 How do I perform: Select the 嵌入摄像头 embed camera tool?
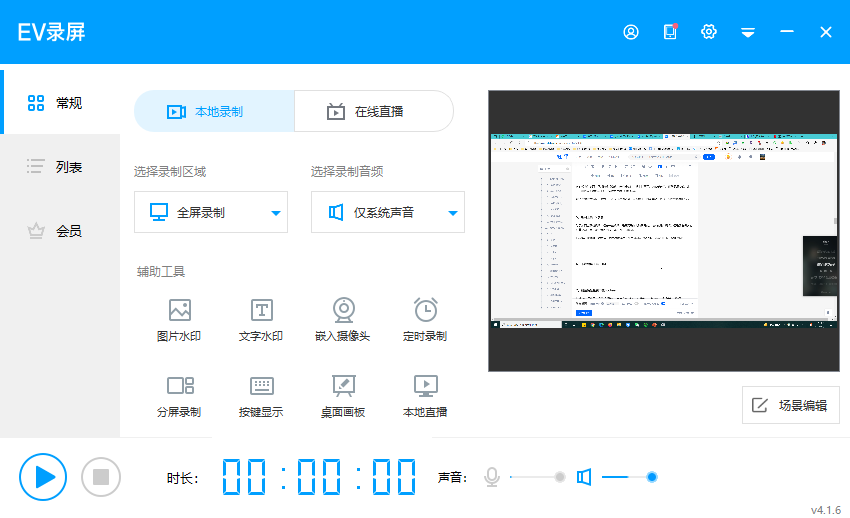click(343, 320)
